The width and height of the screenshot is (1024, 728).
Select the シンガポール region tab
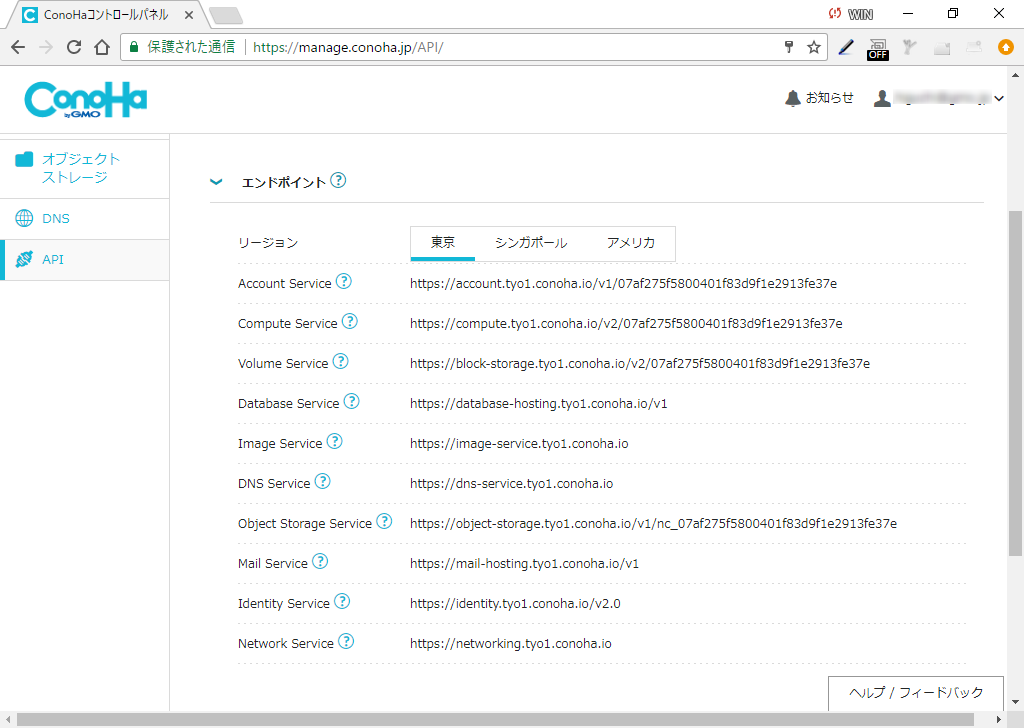tap(531, 243)
